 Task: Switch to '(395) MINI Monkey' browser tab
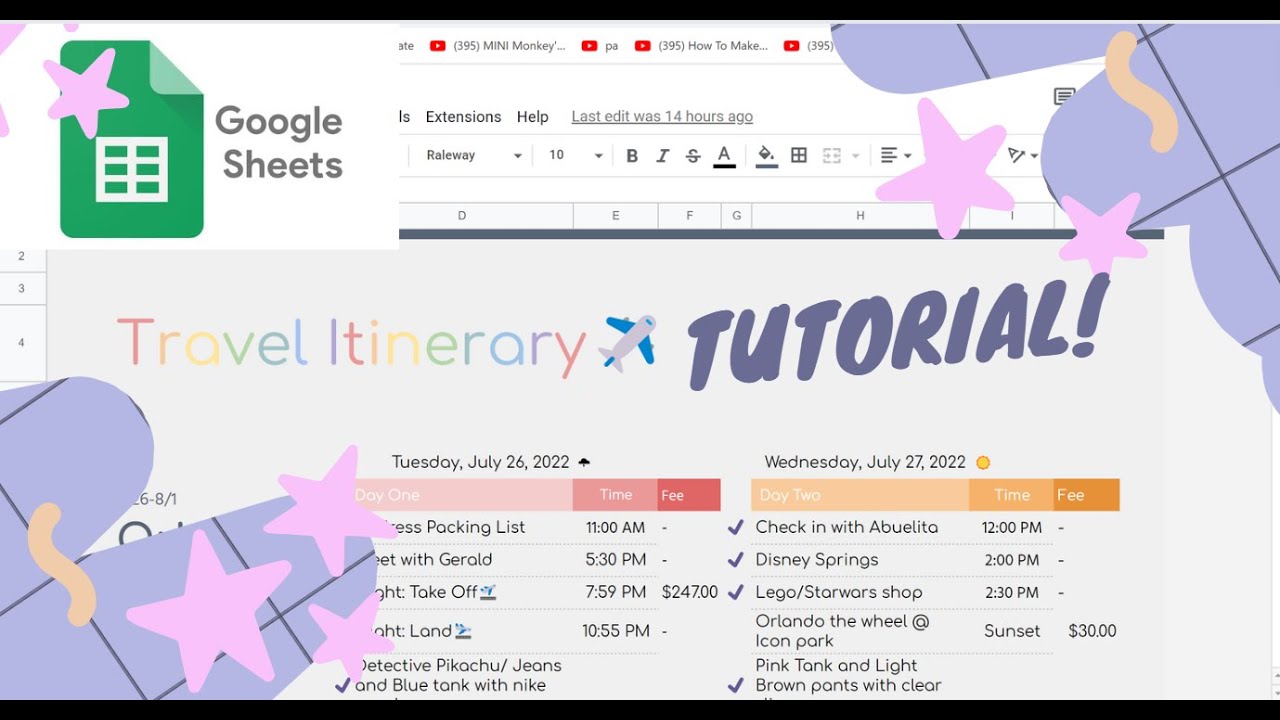pos(498,45)
